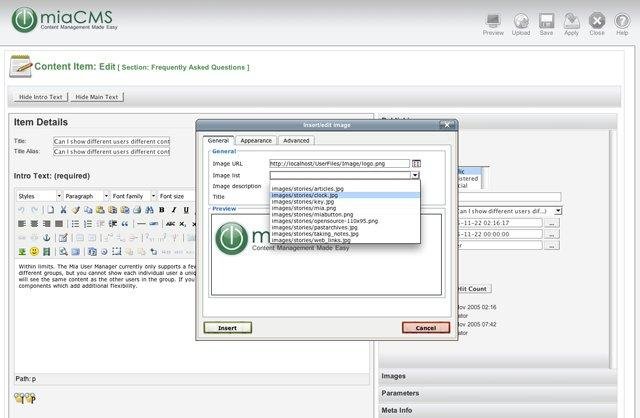Image resolution: width=640 pixels, height=418 pixels.
Task: Switch to the General tab
Action: point(218,140)
